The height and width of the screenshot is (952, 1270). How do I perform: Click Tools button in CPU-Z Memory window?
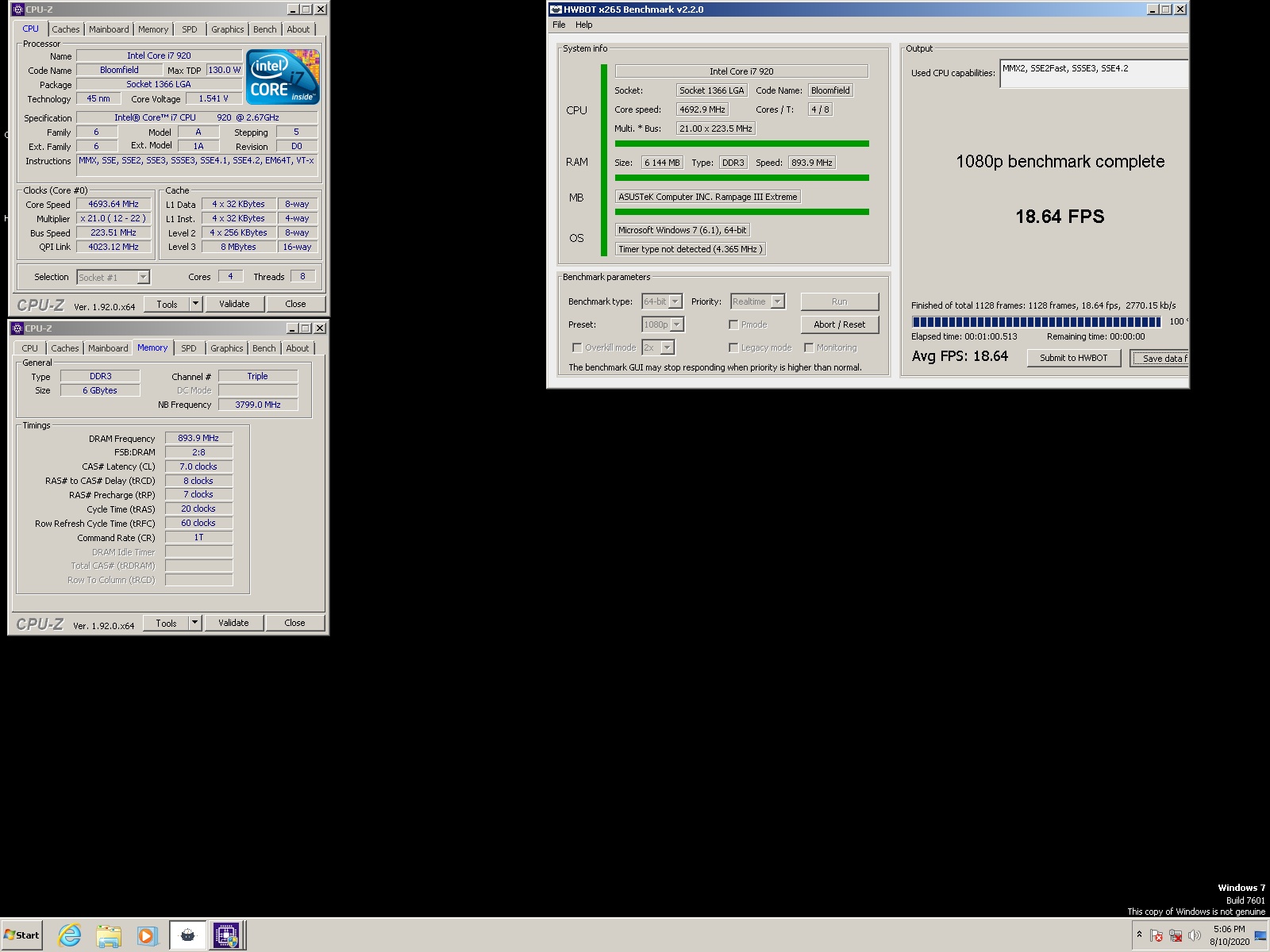(166, 623)
